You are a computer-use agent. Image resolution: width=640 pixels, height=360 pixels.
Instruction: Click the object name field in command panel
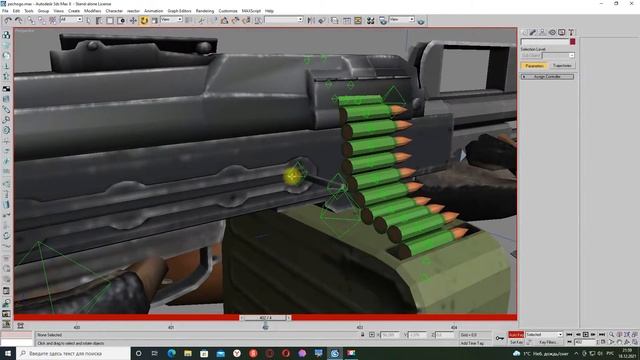(x=545, y=42)
